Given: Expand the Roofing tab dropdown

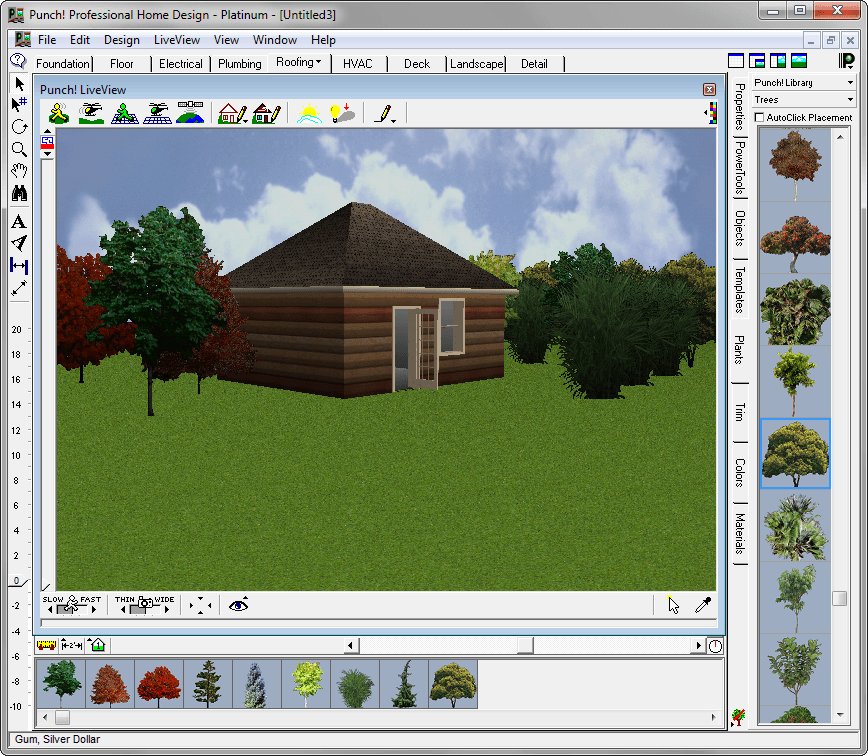Looking at the screenshot, I should point(299,63).
